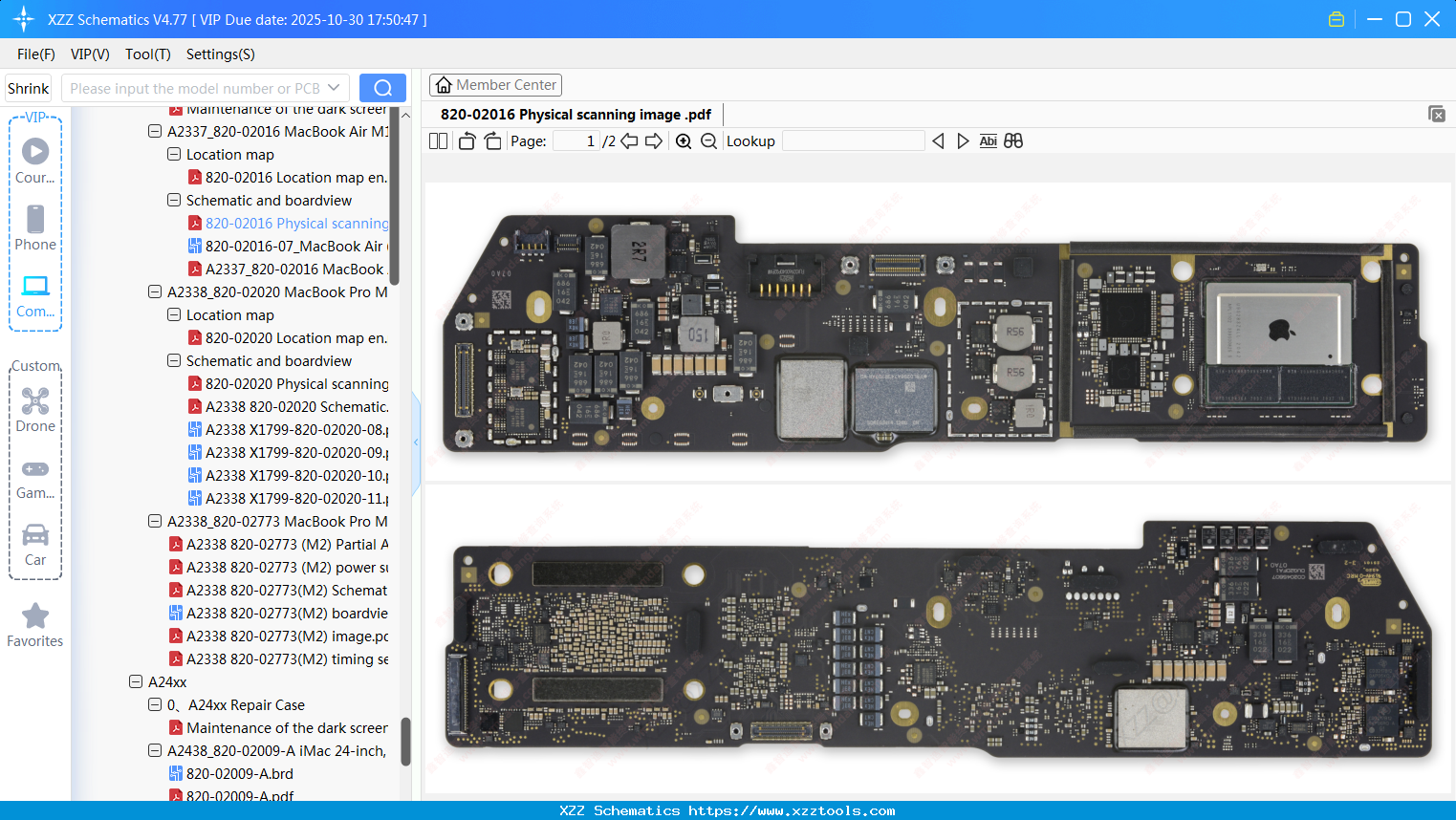The height and width of the screenshot is (820, 1456).
Task: Focus the Page number field
Action: [x=575, y=141]
